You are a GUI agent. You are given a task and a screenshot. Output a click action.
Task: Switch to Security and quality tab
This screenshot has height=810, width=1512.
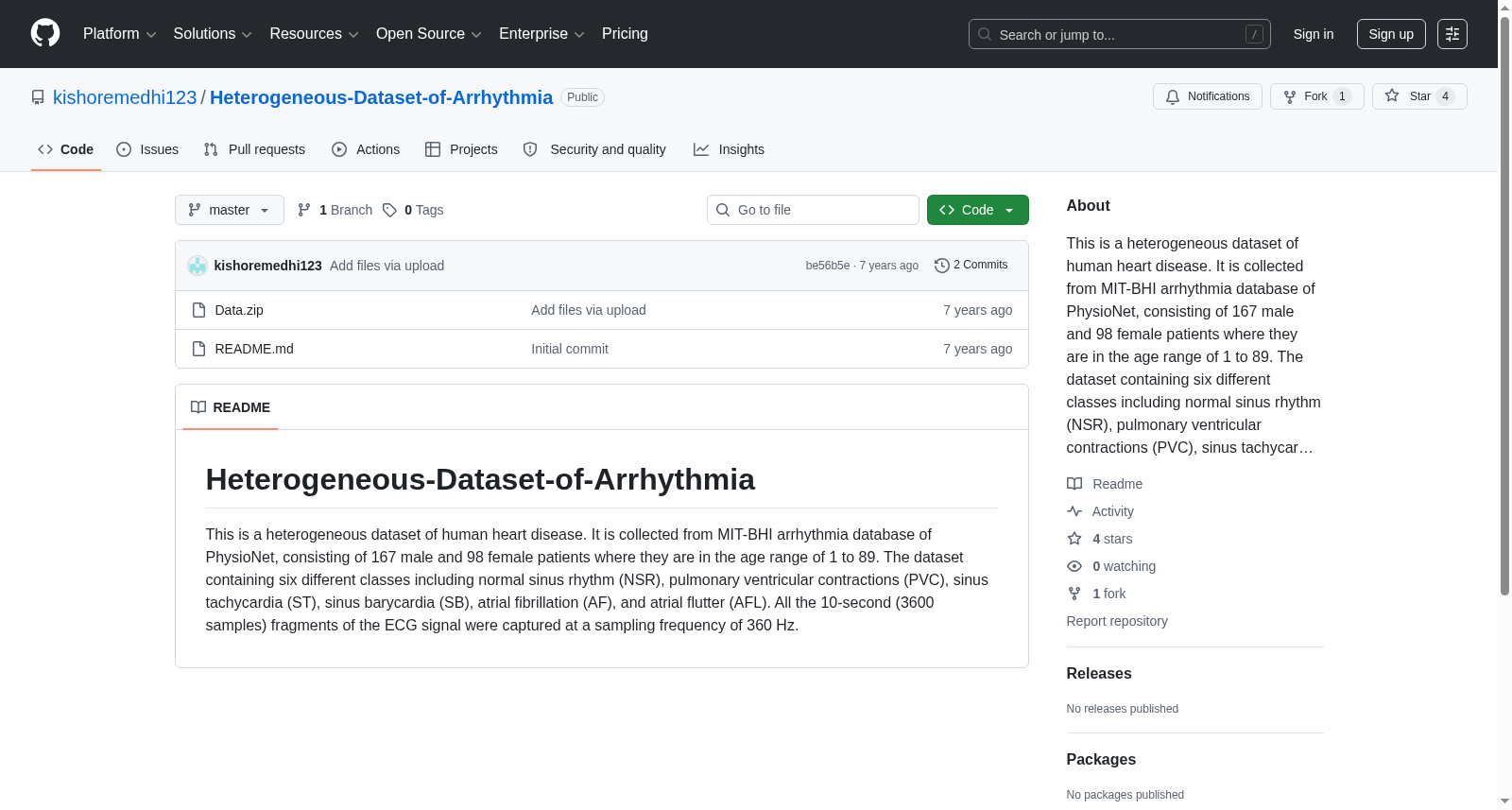594,149
